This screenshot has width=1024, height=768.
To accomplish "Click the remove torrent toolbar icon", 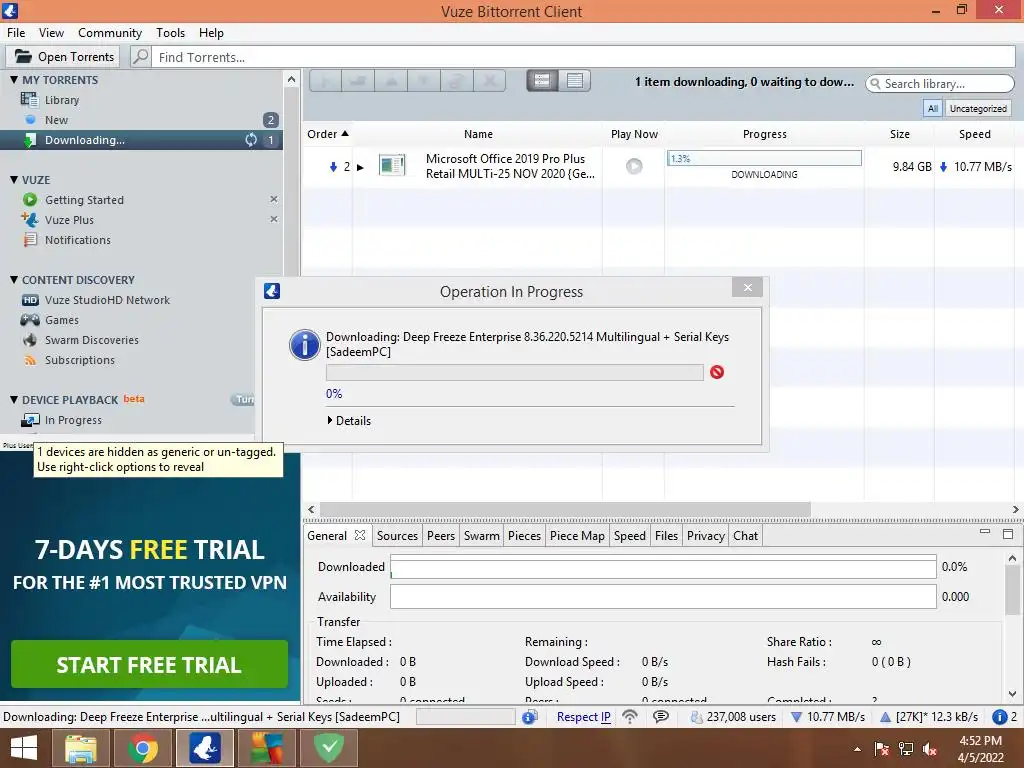I will 490,80.
